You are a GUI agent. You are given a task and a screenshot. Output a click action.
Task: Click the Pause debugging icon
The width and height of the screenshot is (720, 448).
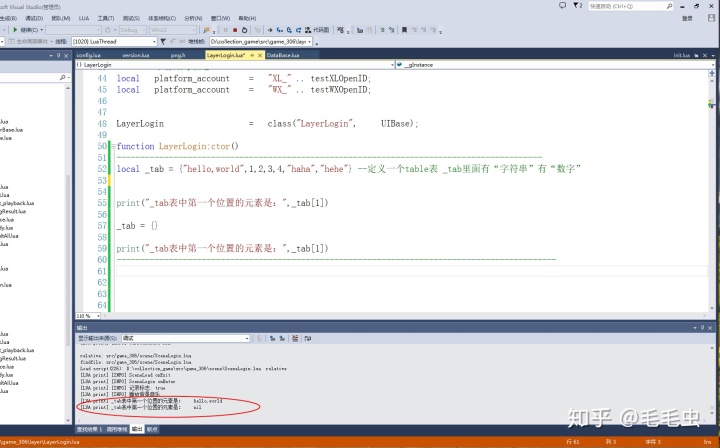click(x=225, y=30)
